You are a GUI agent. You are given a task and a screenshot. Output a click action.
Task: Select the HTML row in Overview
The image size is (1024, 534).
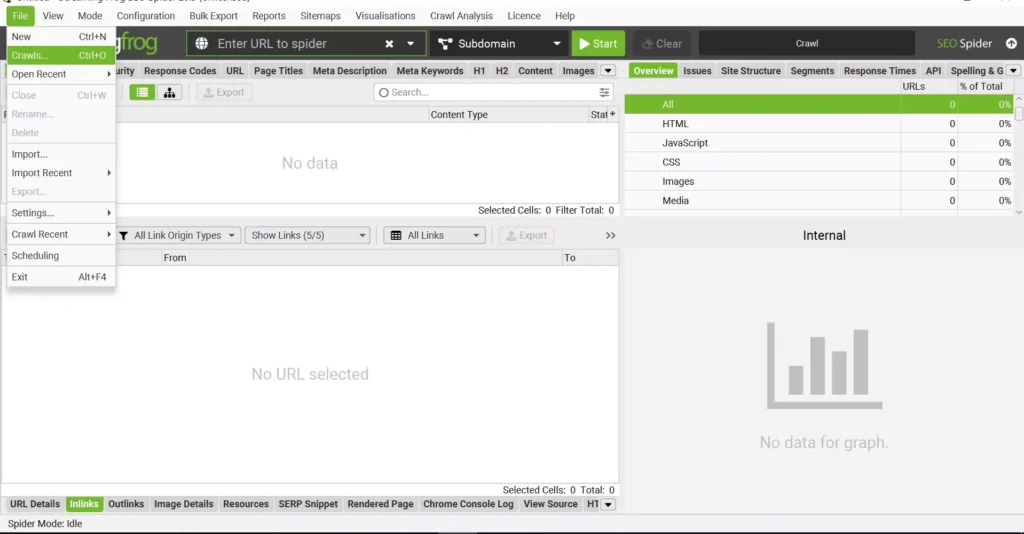[x=819, y=123]
